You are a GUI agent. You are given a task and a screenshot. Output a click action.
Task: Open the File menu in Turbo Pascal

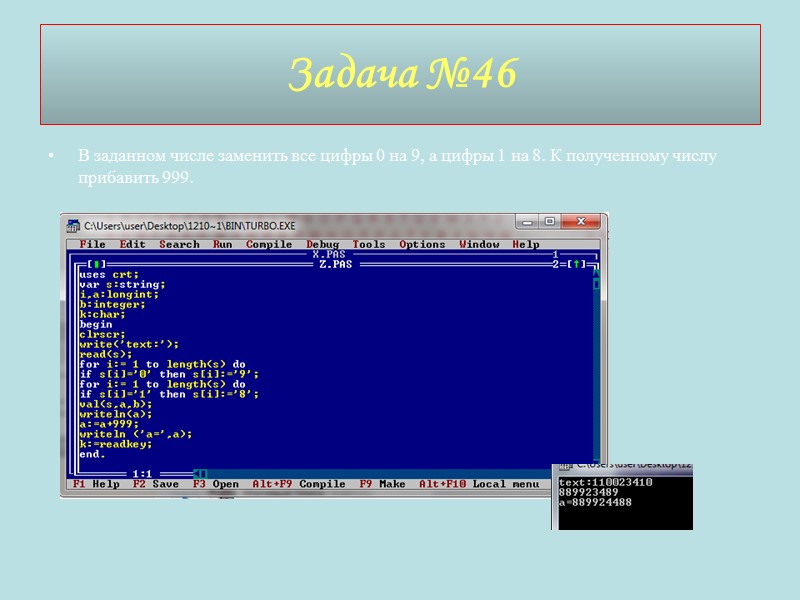click(x=92, y=244)
